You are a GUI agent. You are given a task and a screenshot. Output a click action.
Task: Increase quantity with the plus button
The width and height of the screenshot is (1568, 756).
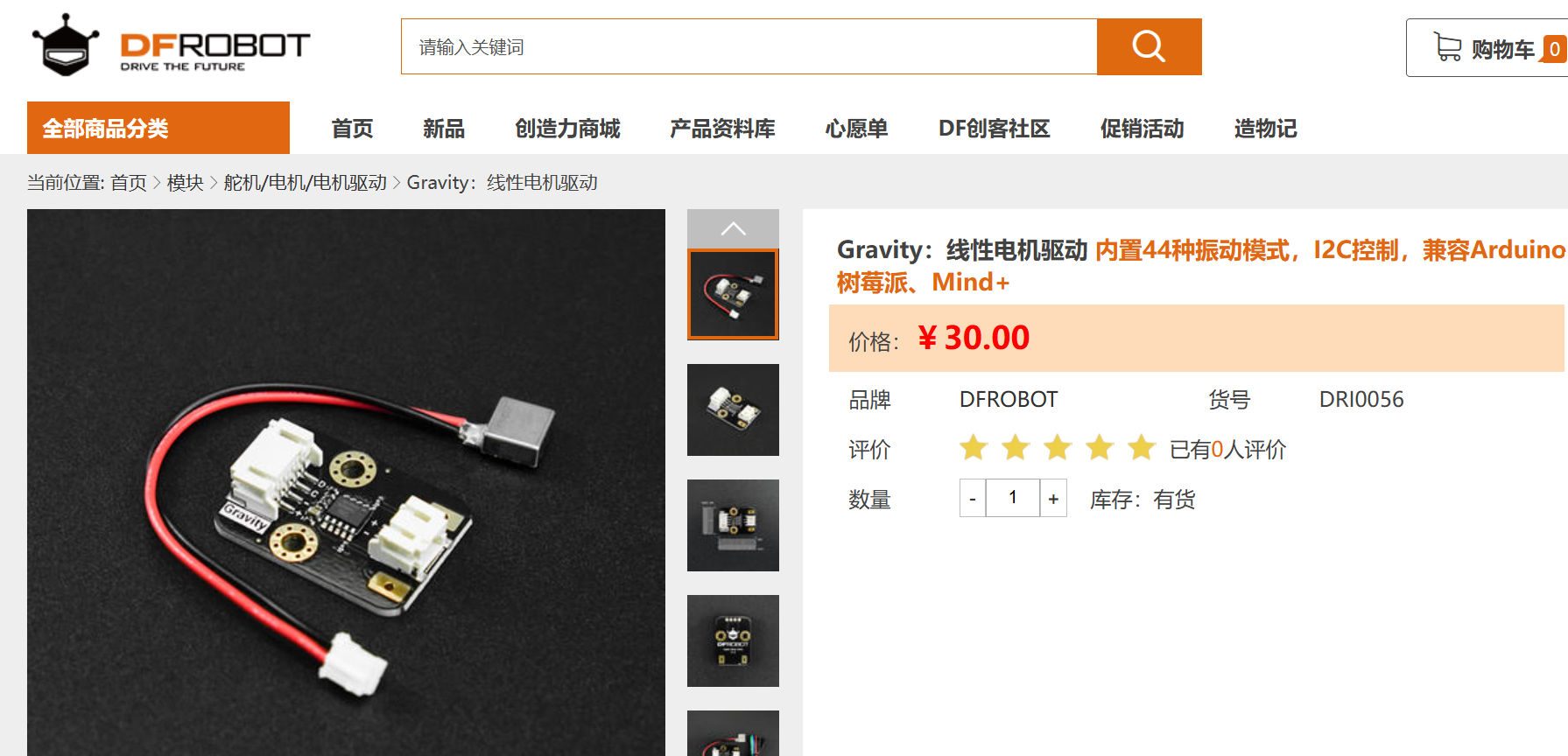1053,498
